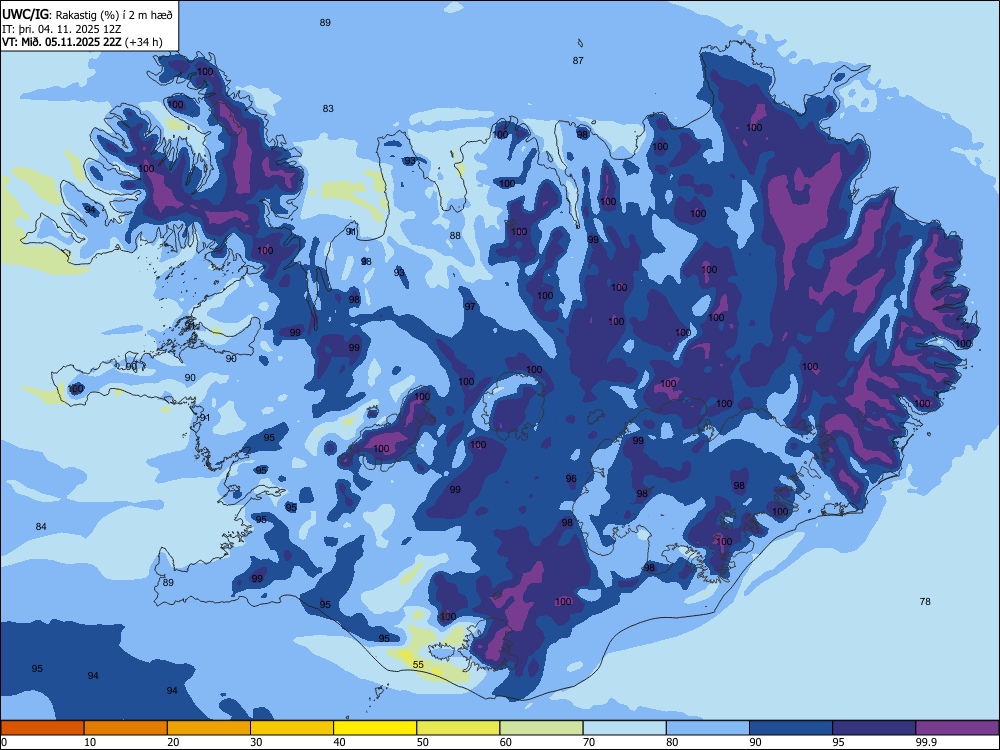Click the '10' legend scale label
The width and height of the screenshot is (1000, 750).
[x=90, y=742]
